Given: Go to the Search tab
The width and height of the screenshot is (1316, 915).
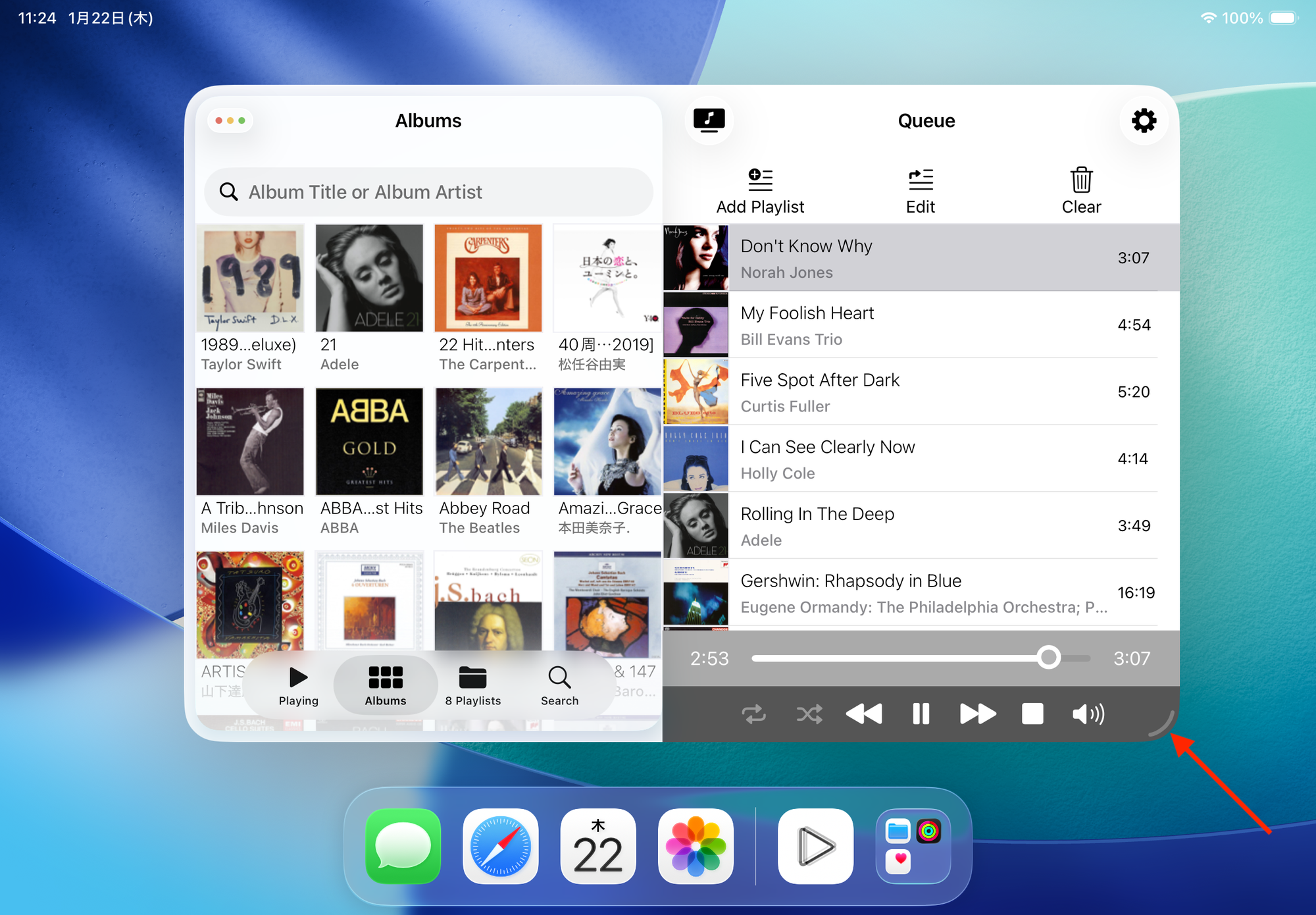Looking at the screenshot, I should [559, 687].
